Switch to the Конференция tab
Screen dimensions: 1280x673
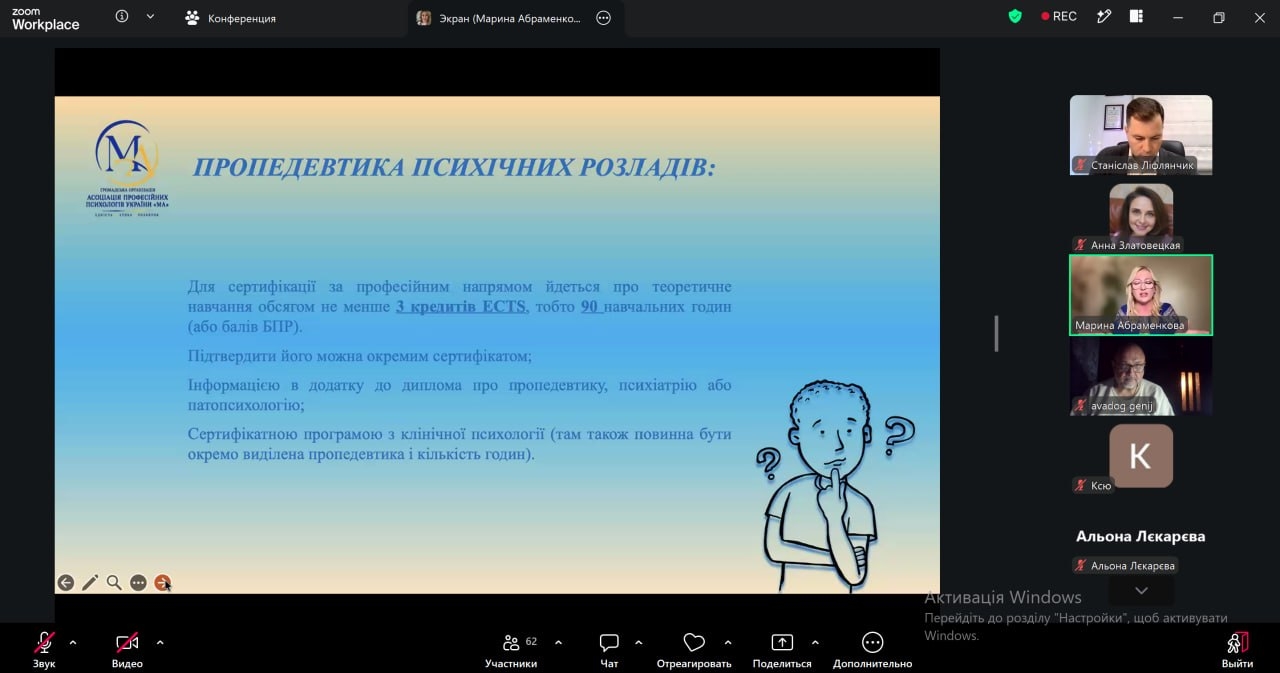click(231, 18)
